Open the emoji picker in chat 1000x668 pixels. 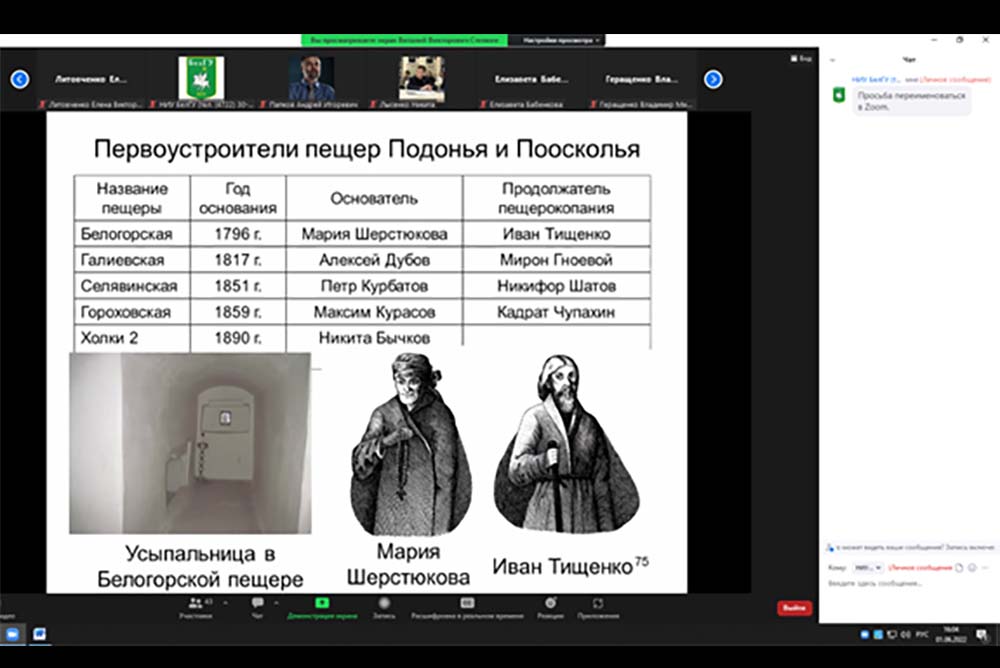pyautogui.click(x=972, y=567)
